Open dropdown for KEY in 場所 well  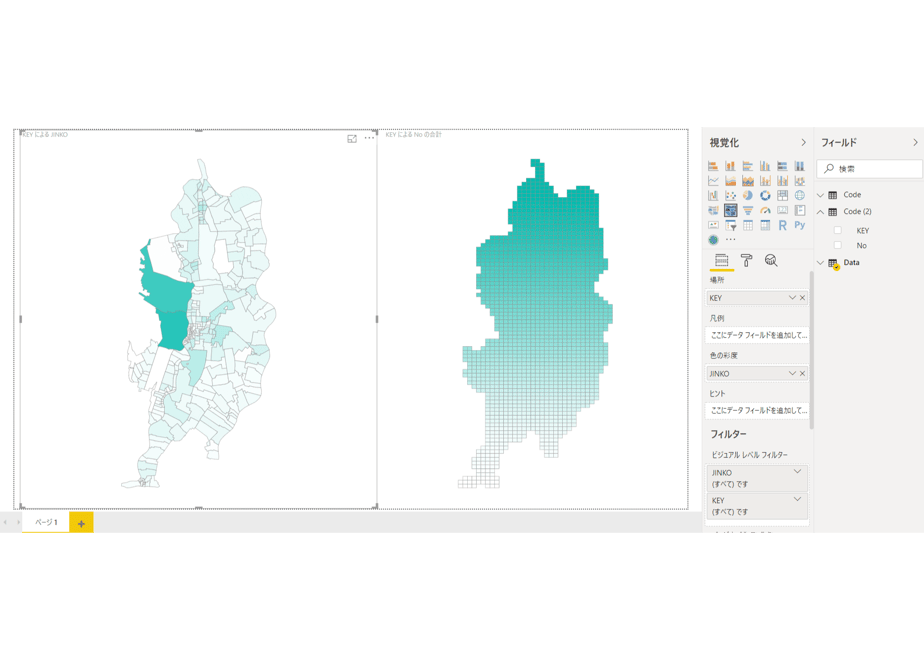click(x=792, y=298)
